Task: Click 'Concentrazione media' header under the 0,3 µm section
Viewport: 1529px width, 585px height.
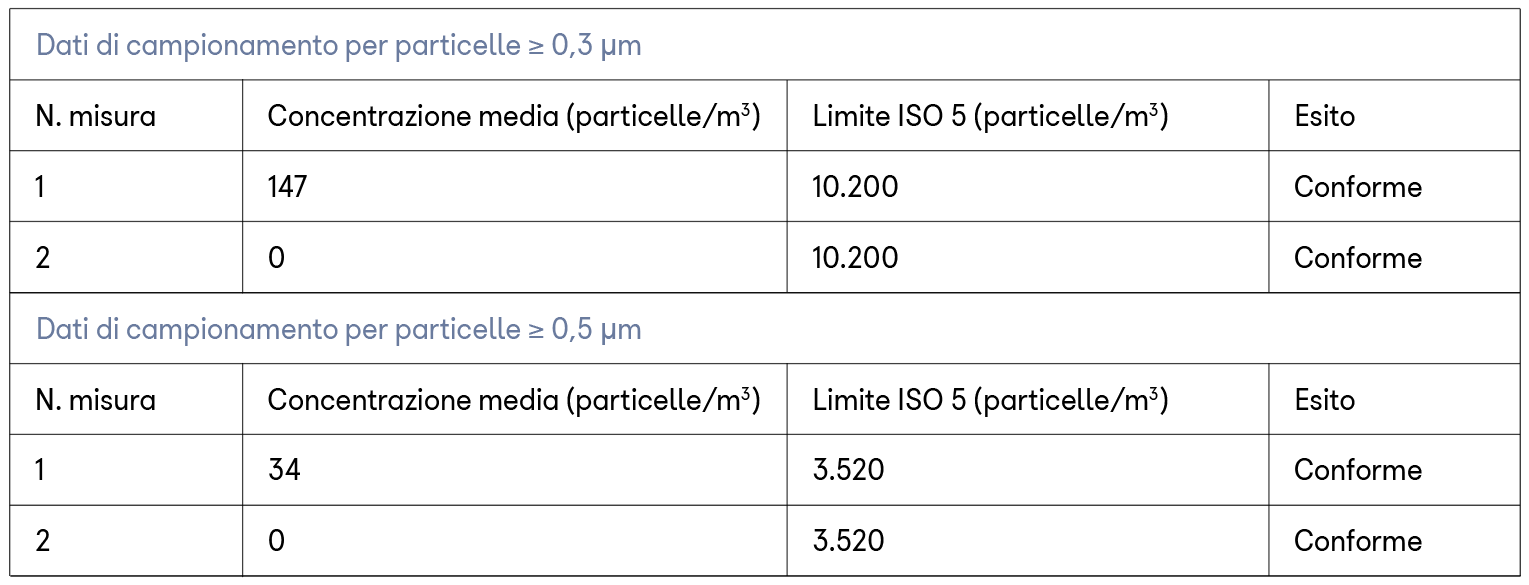Action: (514, 116)
